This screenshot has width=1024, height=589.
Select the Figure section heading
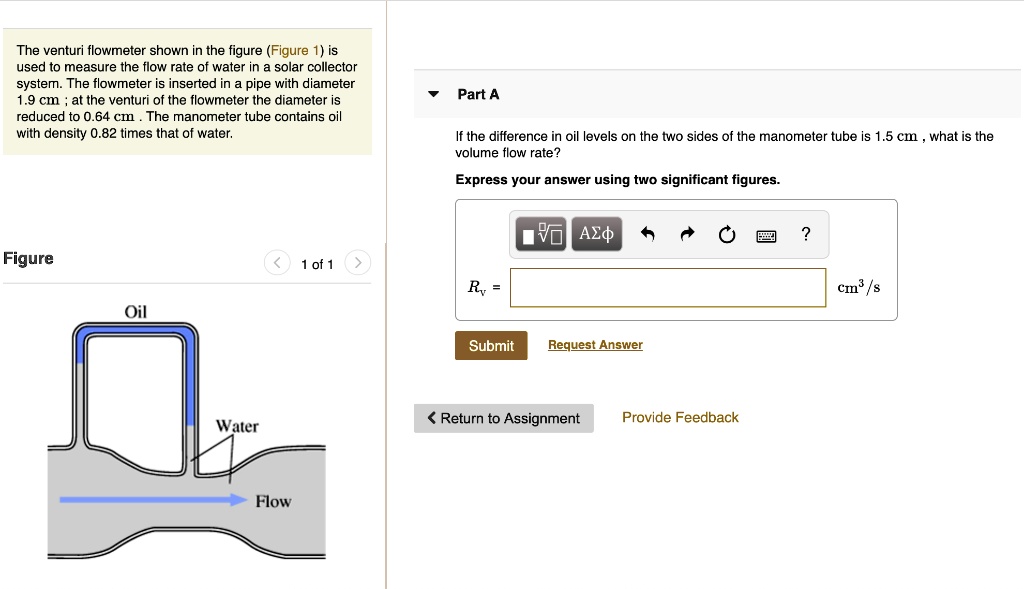(28, 258)
